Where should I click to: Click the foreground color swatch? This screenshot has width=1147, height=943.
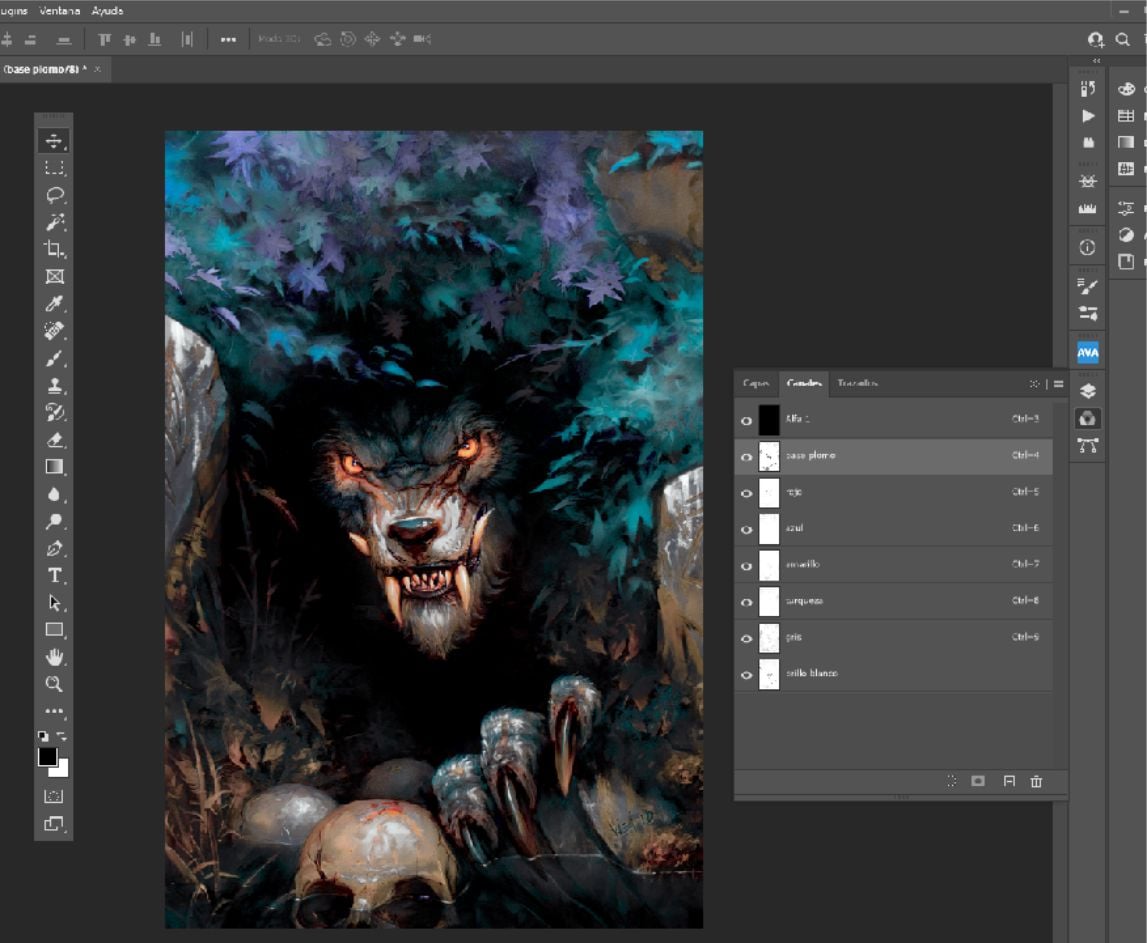coord(47,757)
